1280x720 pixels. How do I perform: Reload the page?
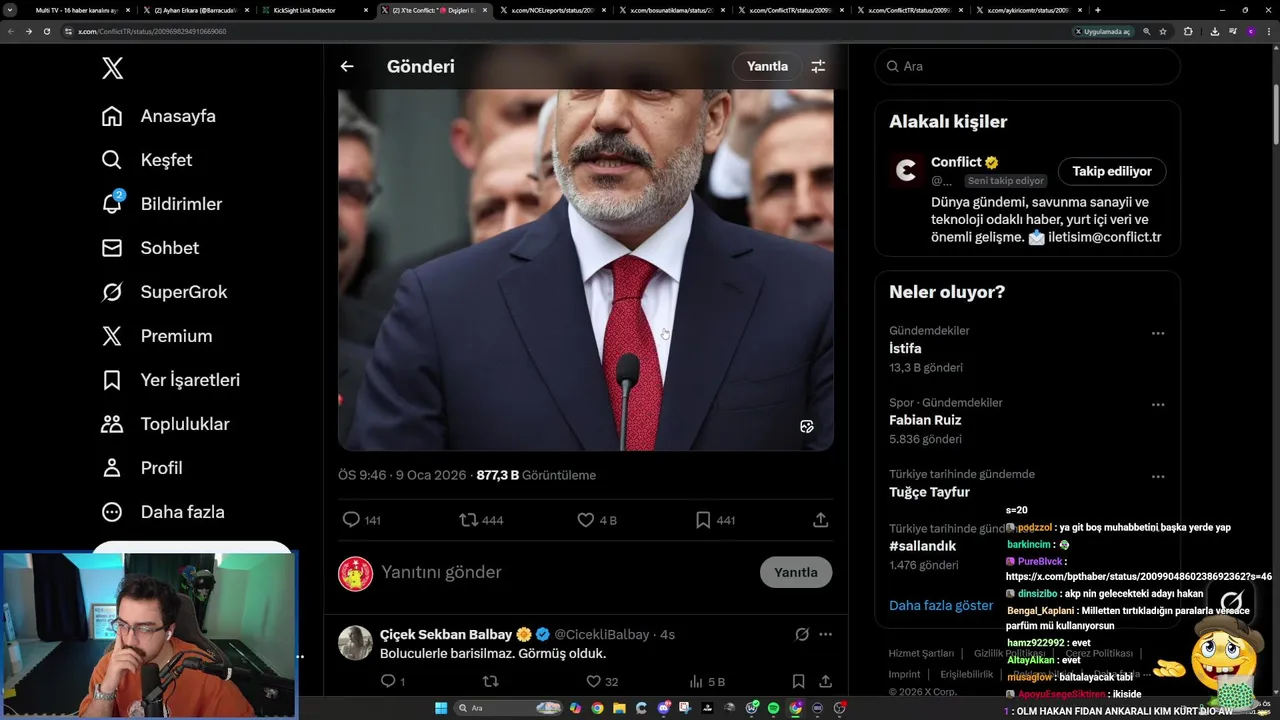pos(46,31)
